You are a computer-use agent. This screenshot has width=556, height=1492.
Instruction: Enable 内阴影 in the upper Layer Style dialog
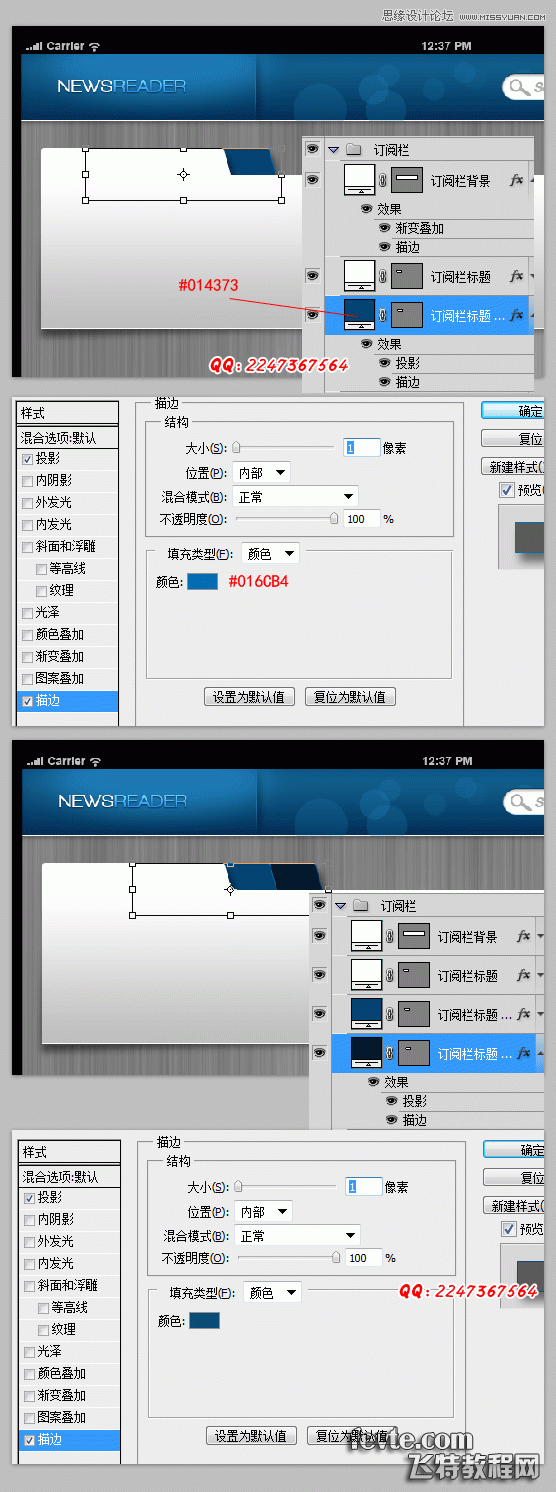27,481
